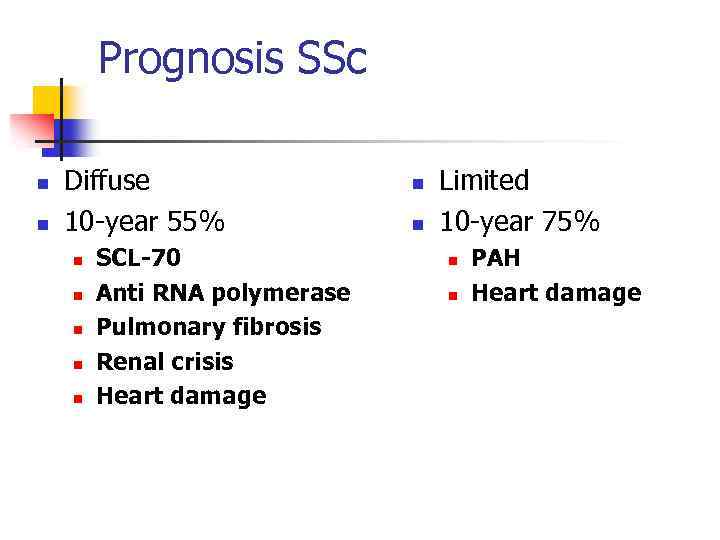720x540 pixels.
Task: Click "Heart damage" under the Diffuse column
Action: click(x=180, y=396)
